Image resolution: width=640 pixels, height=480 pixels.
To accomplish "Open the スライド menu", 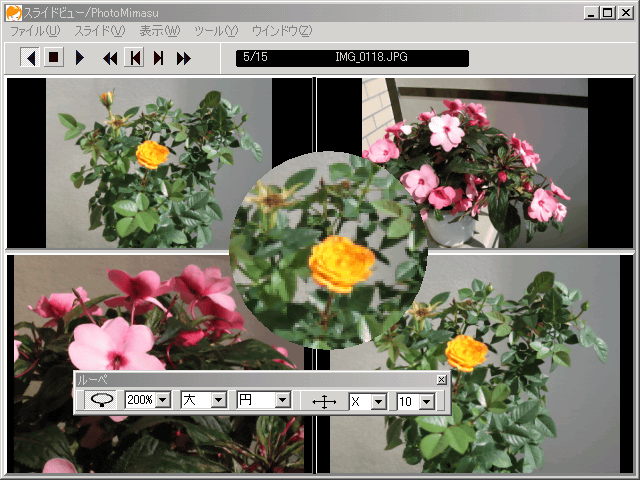I will [100, 31].
